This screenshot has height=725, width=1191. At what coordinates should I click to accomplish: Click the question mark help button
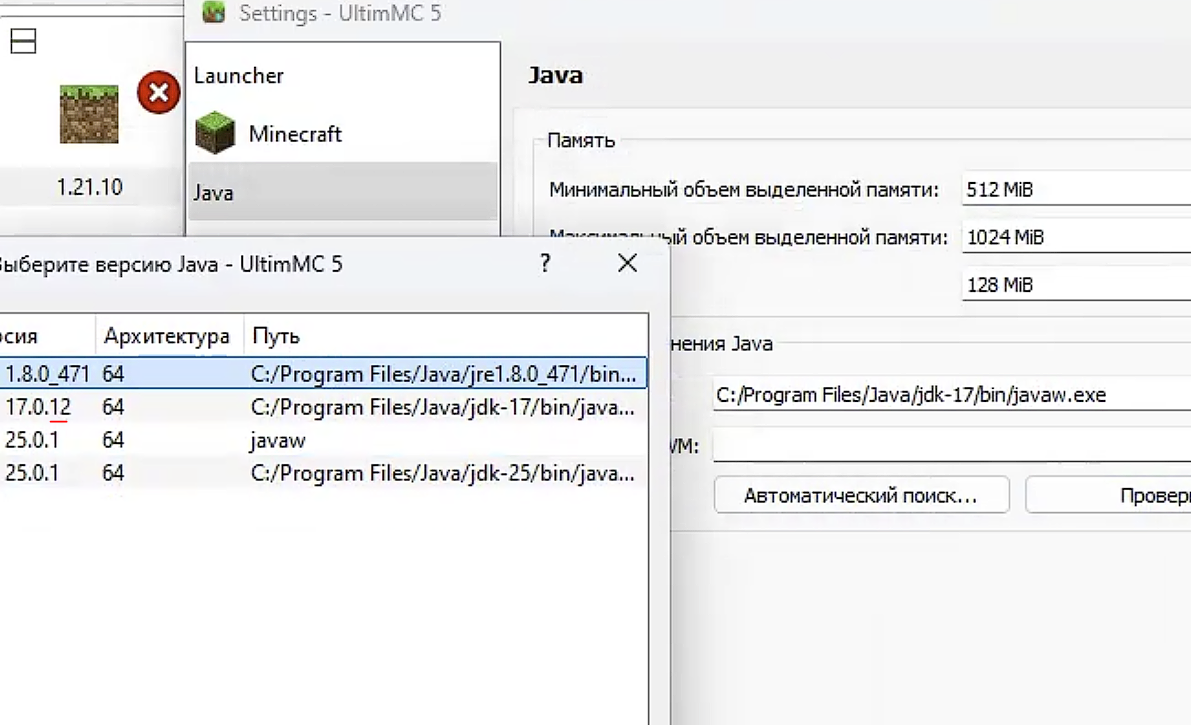tap(545, 263)
